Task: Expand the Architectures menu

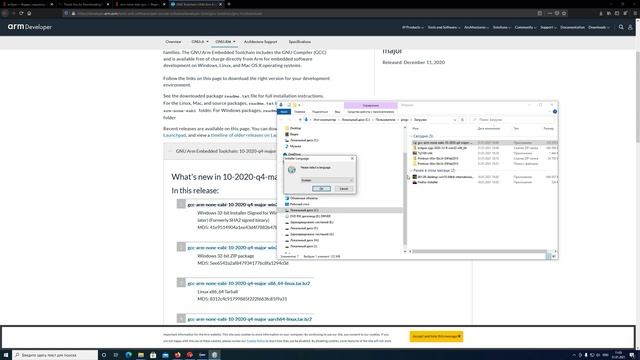Action: (476, 27)
